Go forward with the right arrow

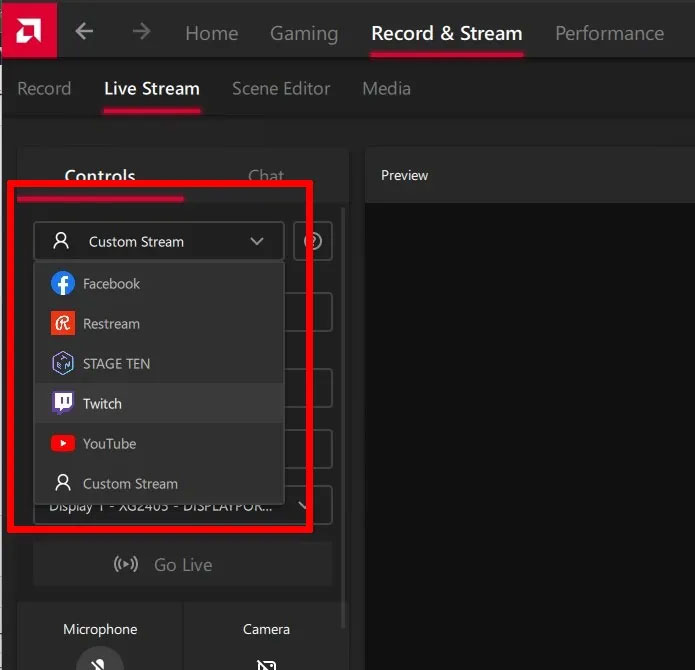click(x=141, y=31)
